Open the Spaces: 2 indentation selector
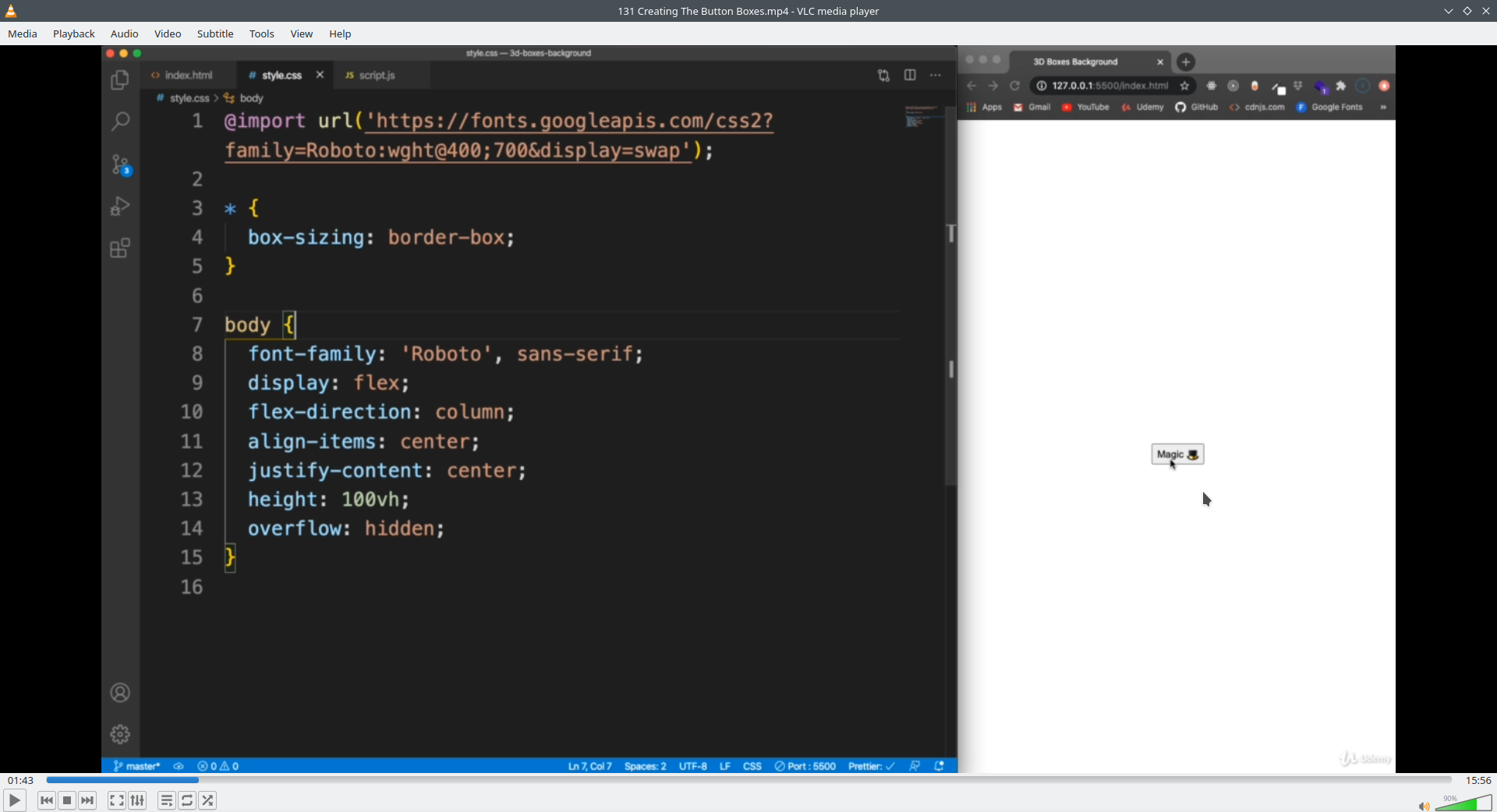1497x812 pixels. pyautogui.click(x=646, y=766)
